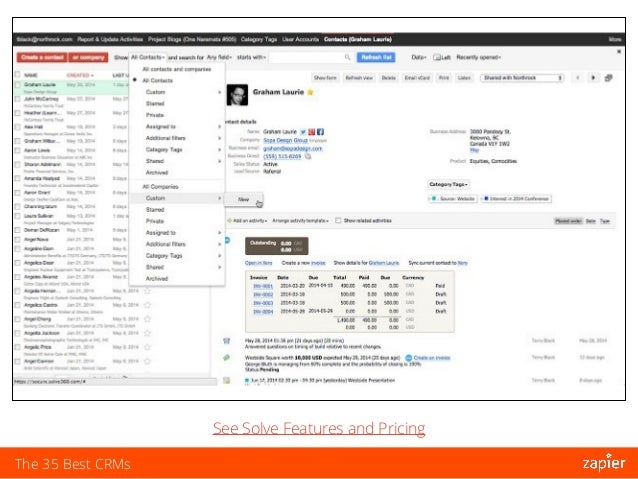Open the Recently opened dropdown
This screenshot has width=638, height=479.
click(x=478, y=57)
